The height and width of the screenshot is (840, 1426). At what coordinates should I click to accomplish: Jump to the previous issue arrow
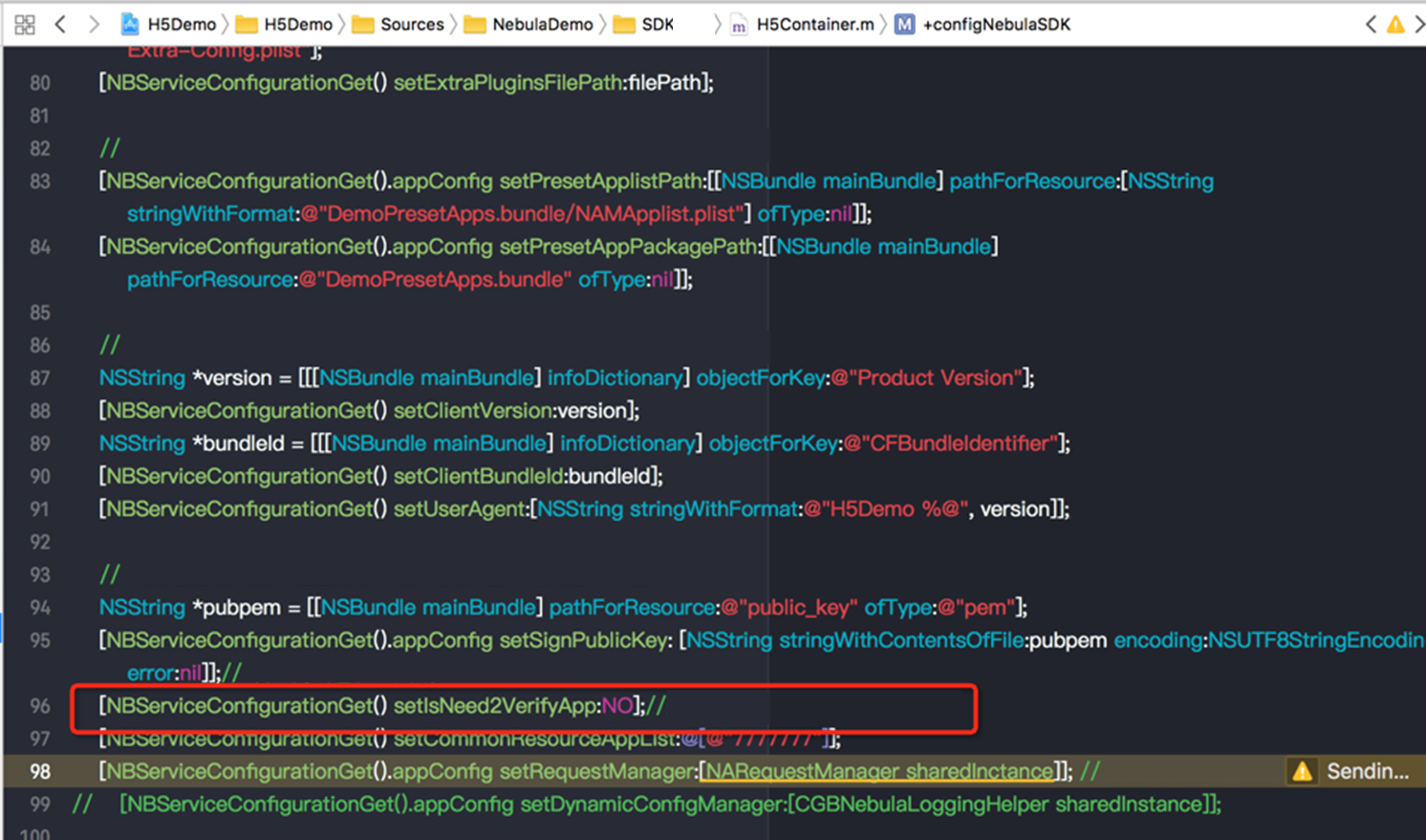coord(1371,25)
